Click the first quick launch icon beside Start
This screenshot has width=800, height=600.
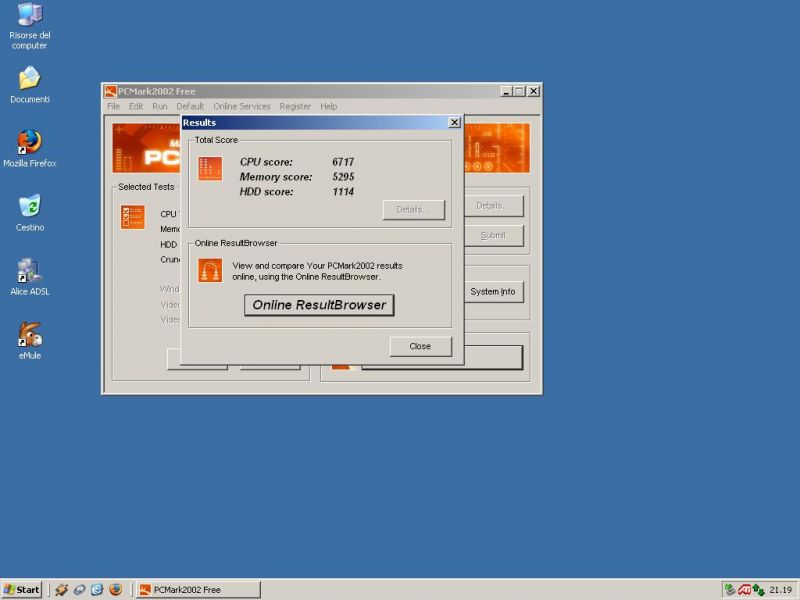coord(62,590)
